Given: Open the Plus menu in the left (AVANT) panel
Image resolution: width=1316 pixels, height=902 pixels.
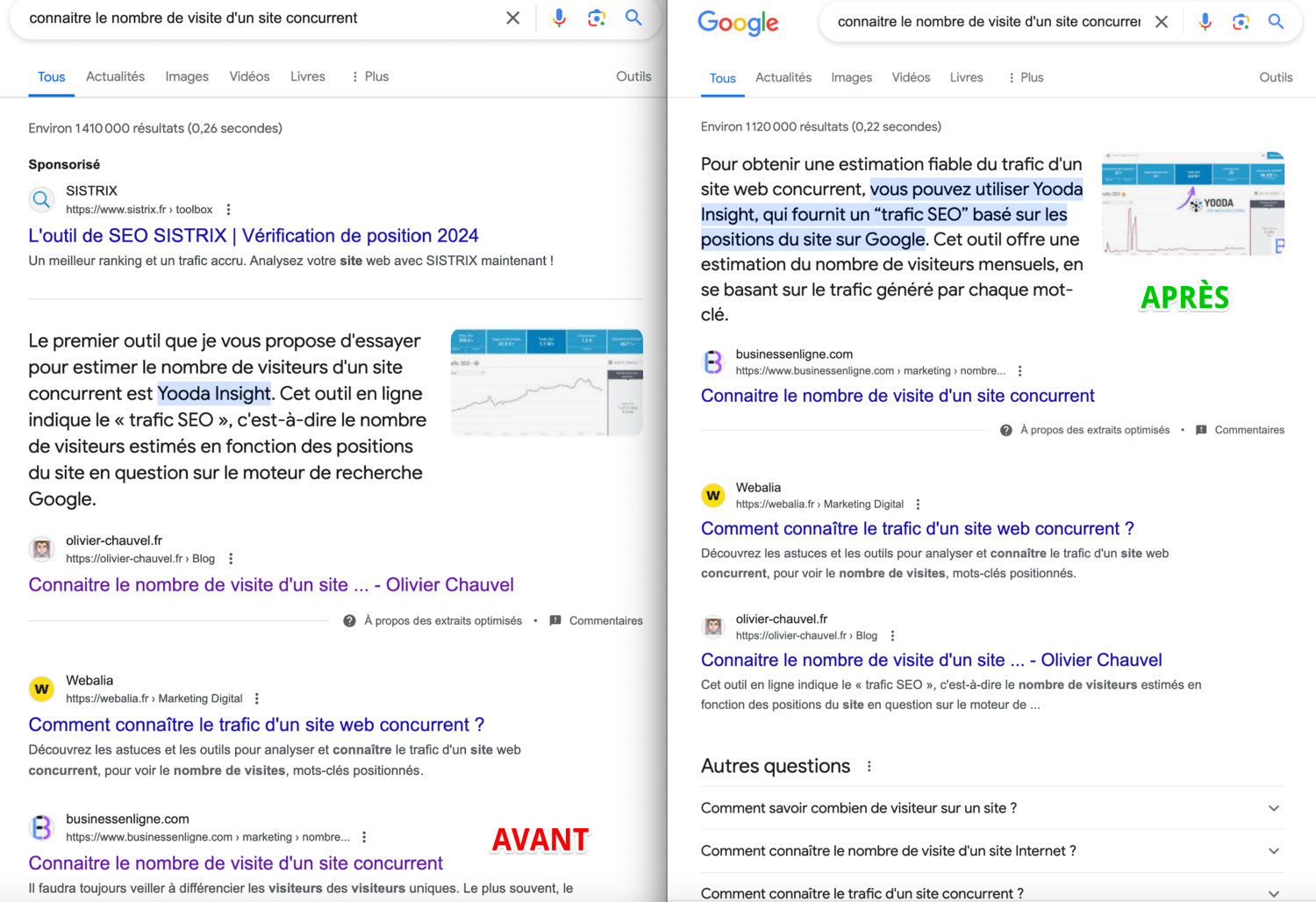Looking at the screenshot, I should [x=369, y=76].
